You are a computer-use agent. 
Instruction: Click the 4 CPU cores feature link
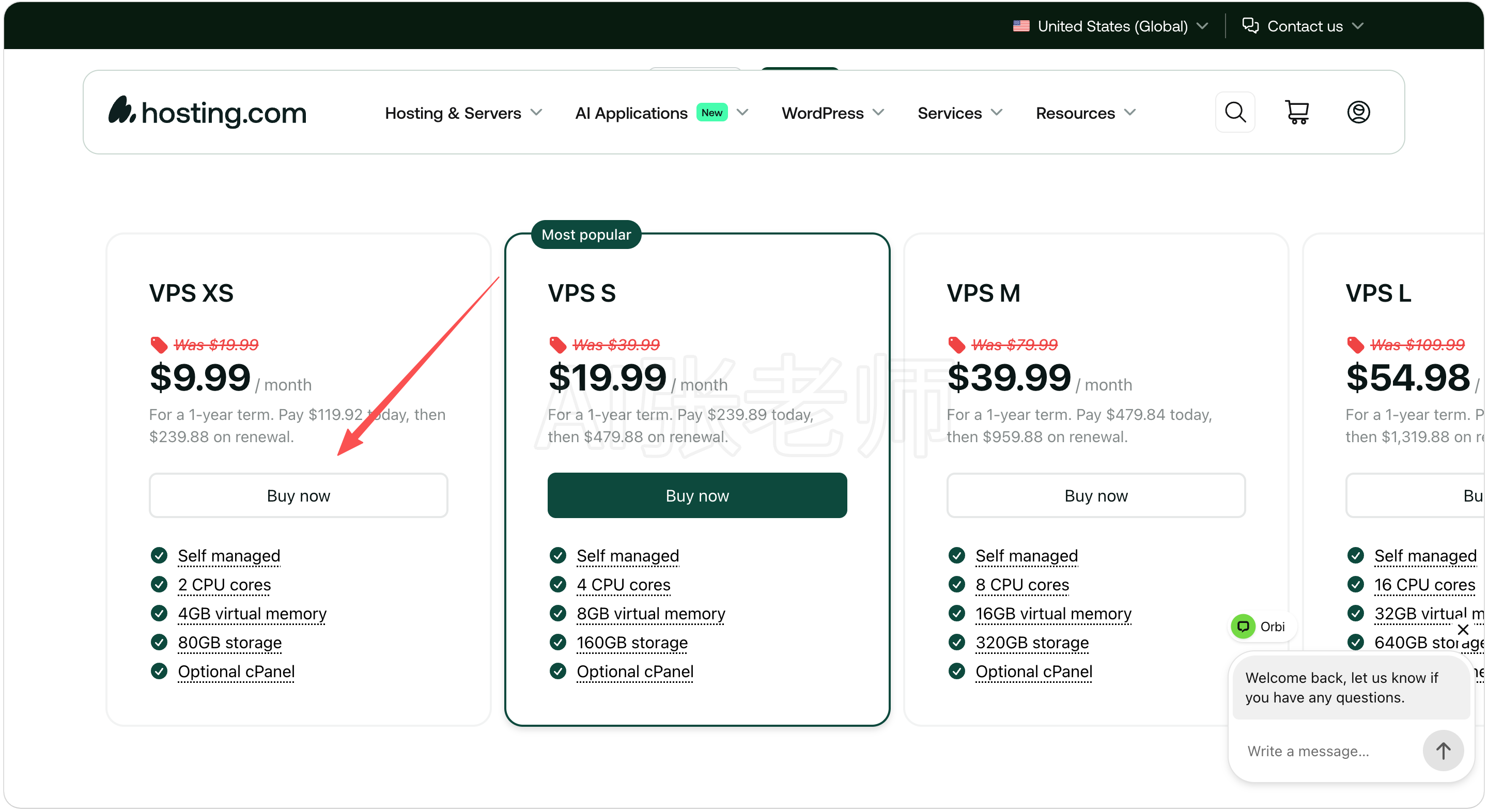pos(624,584)
